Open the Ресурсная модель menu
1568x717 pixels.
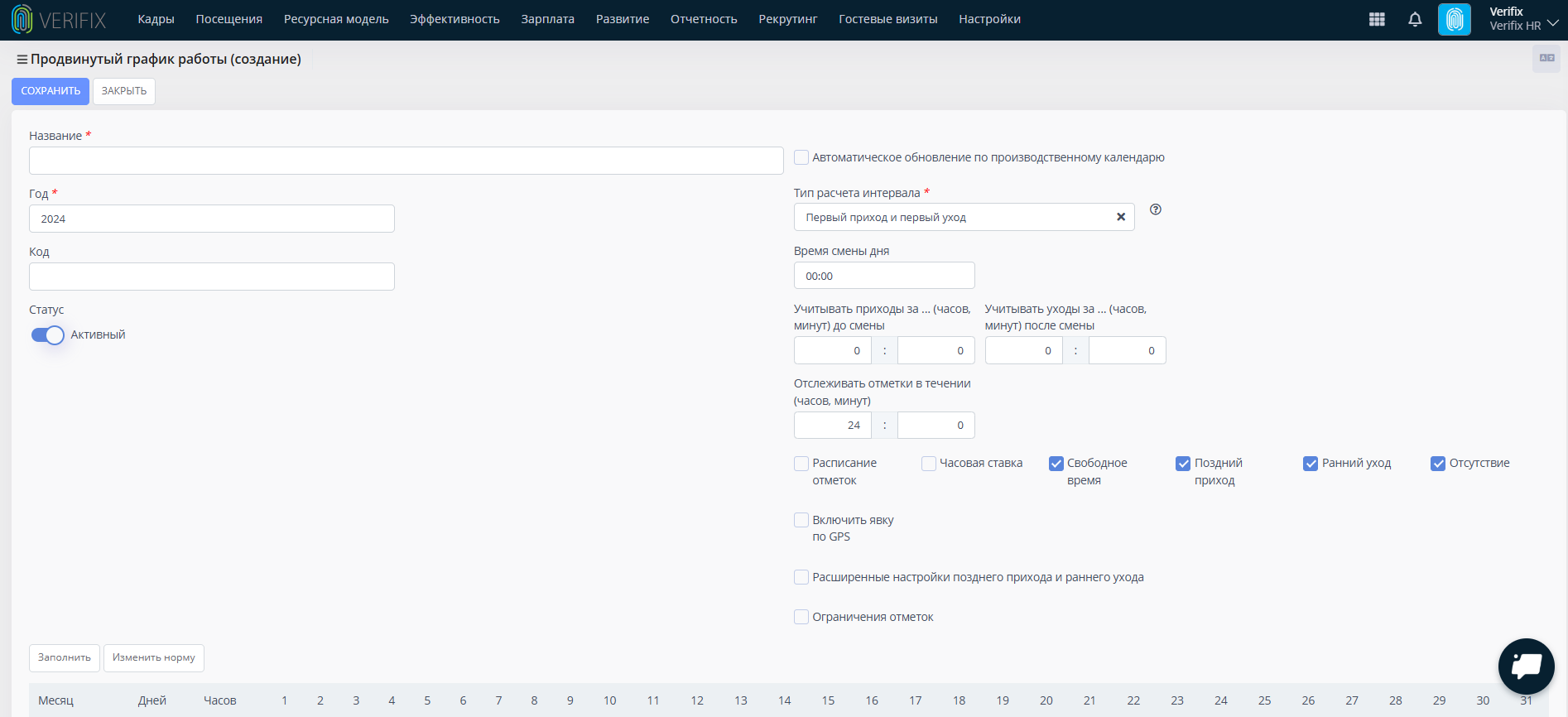click(336, 19)
